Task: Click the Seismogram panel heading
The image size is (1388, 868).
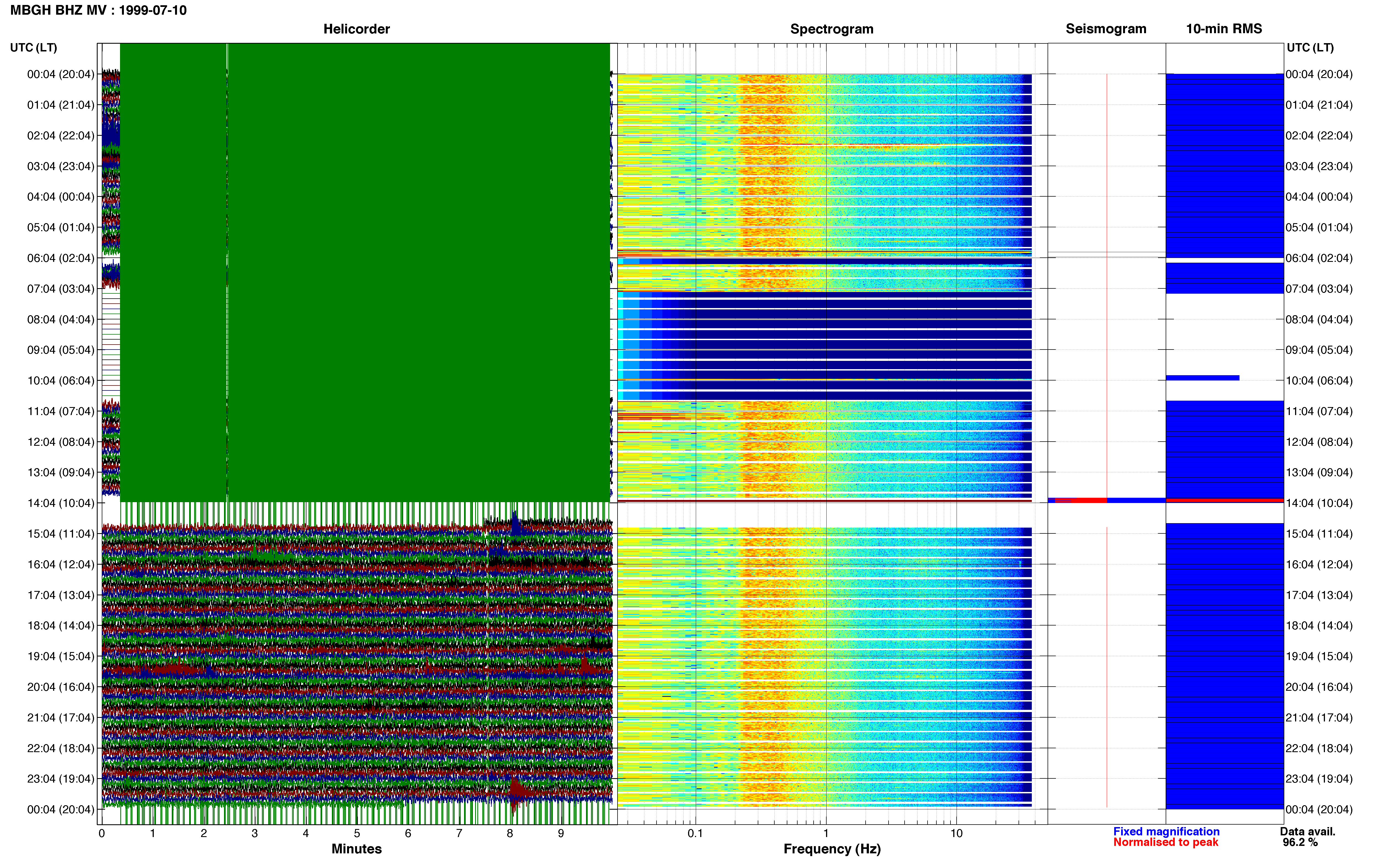Action: pos(1106,29)
